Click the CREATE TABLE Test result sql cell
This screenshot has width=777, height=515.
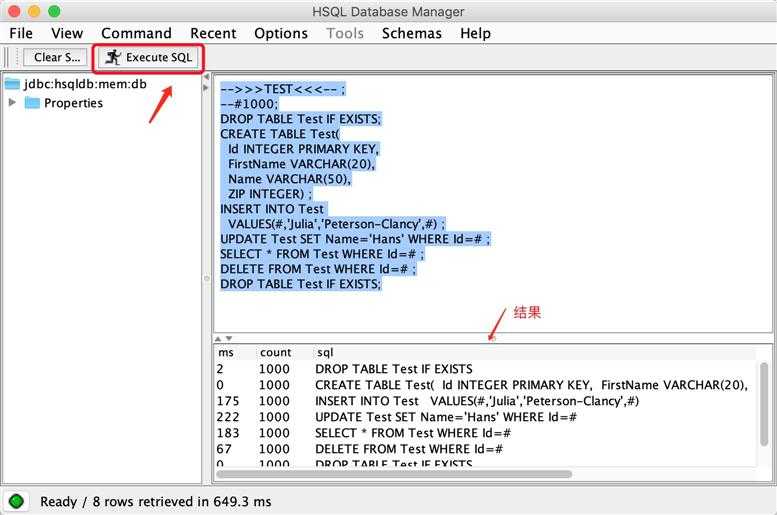pos(531,385)
